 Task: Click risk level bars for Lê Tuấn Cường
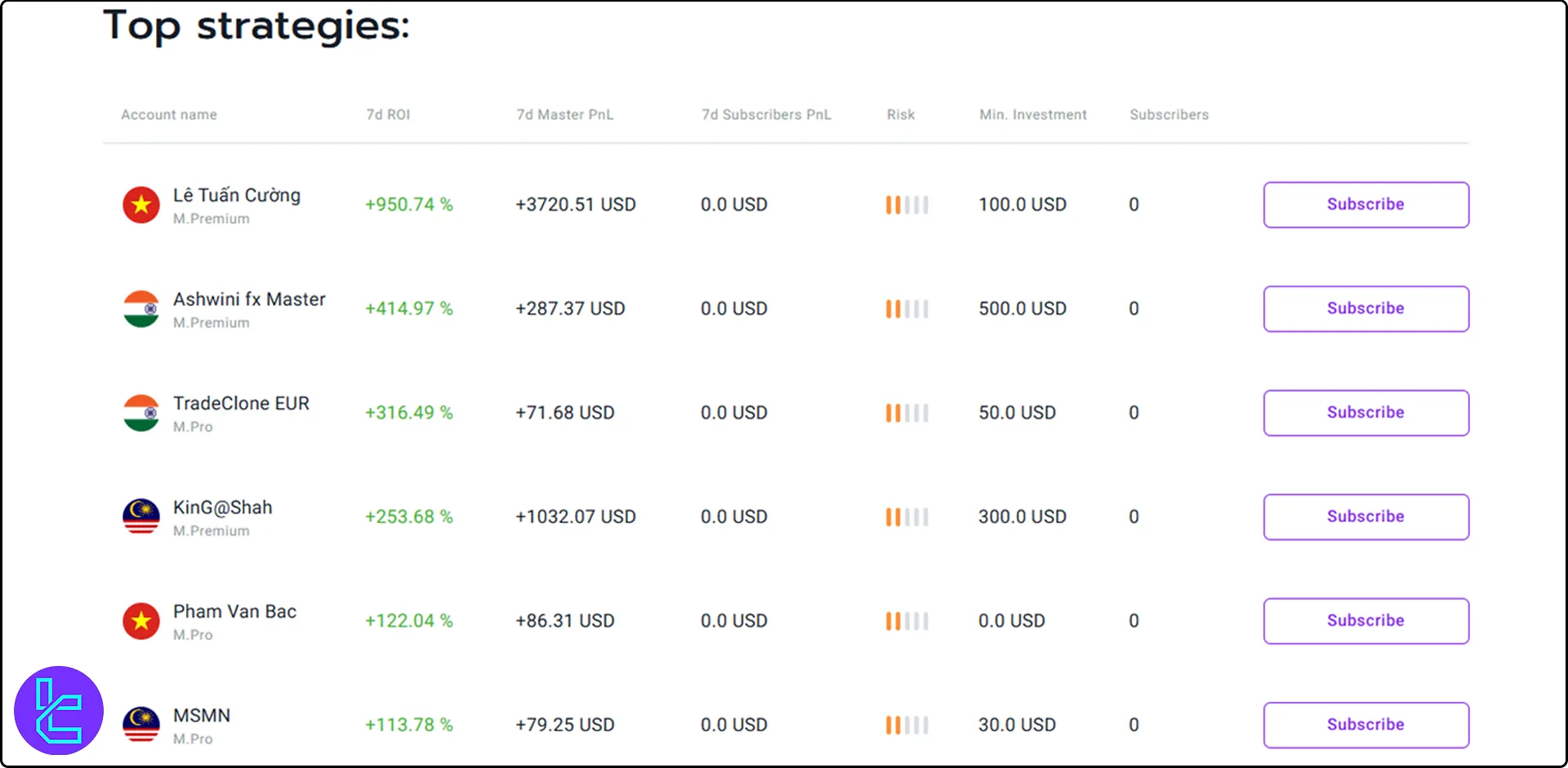[907, 205]
